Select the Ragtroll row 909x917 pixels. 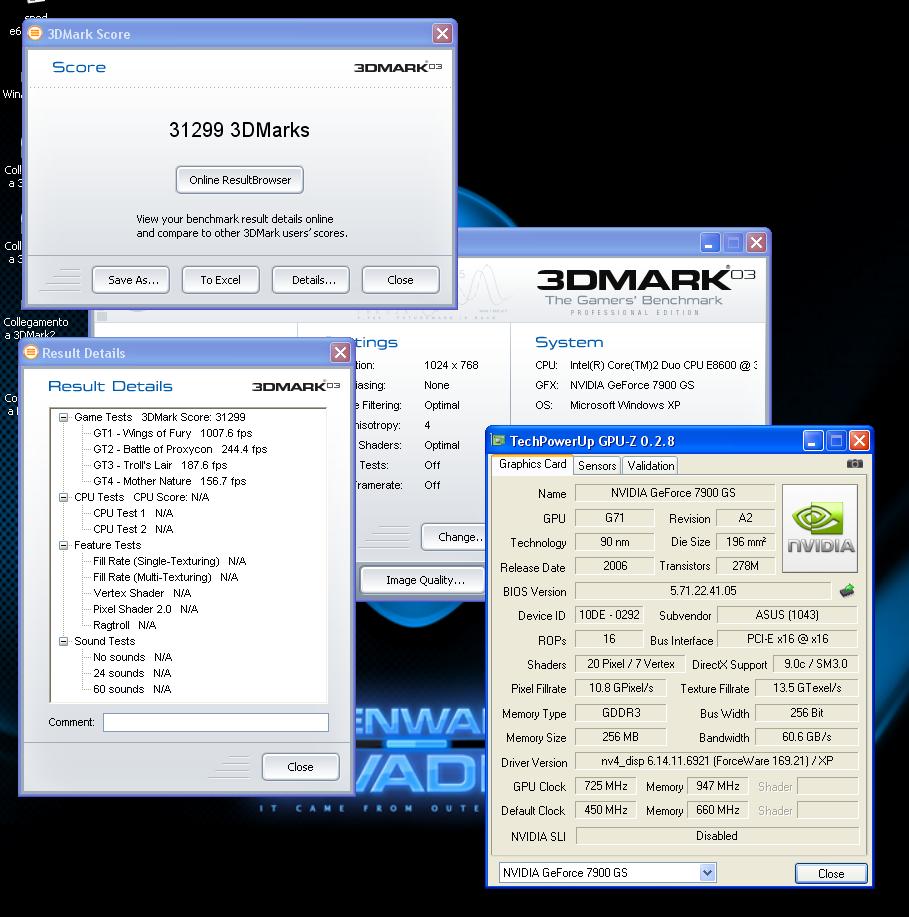point(125,625)
